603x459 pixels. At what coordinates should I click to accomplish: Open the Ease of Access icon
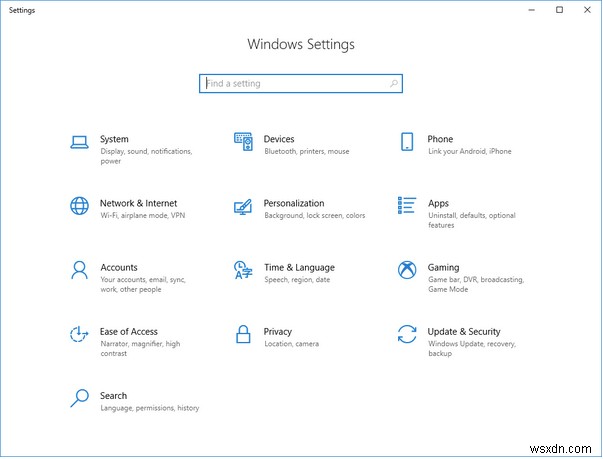pyautogui.click(x=79, y=334)
